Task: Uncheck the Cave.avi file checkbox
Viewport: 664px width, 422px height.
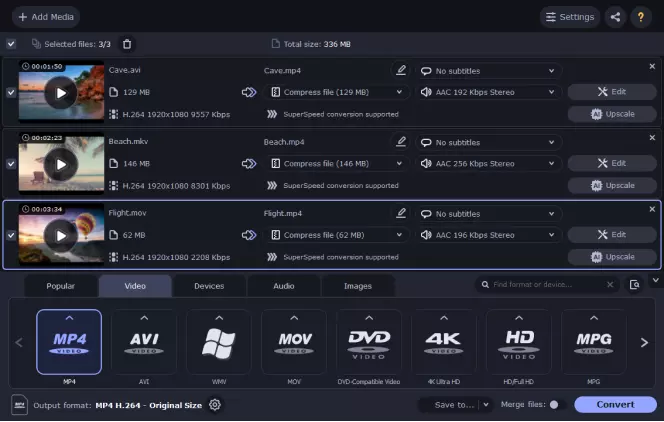Action: click(11, 92)
